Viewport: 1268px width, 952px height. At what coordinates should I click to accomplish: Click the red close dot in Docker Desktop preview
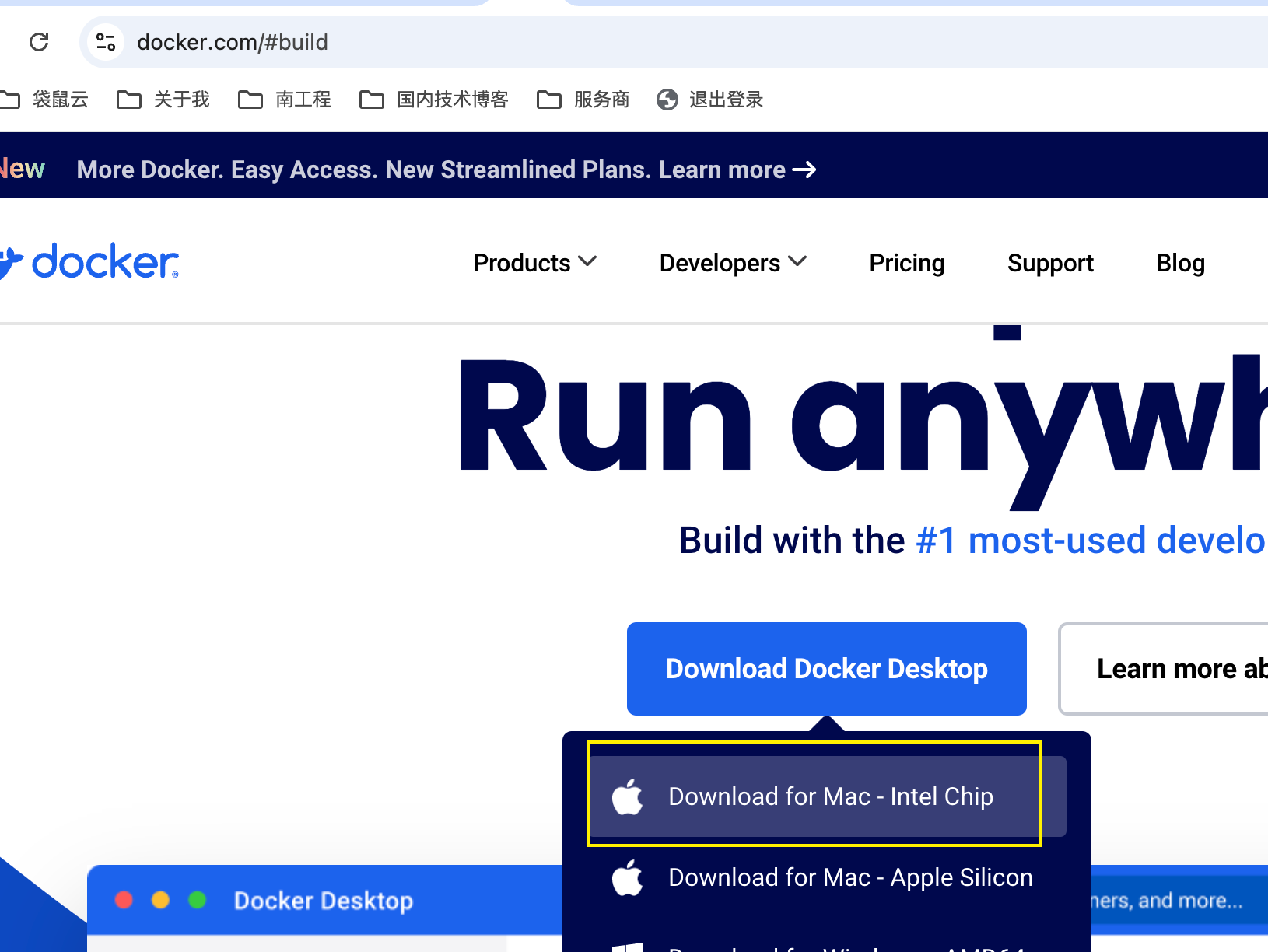(x=124, y=900)
